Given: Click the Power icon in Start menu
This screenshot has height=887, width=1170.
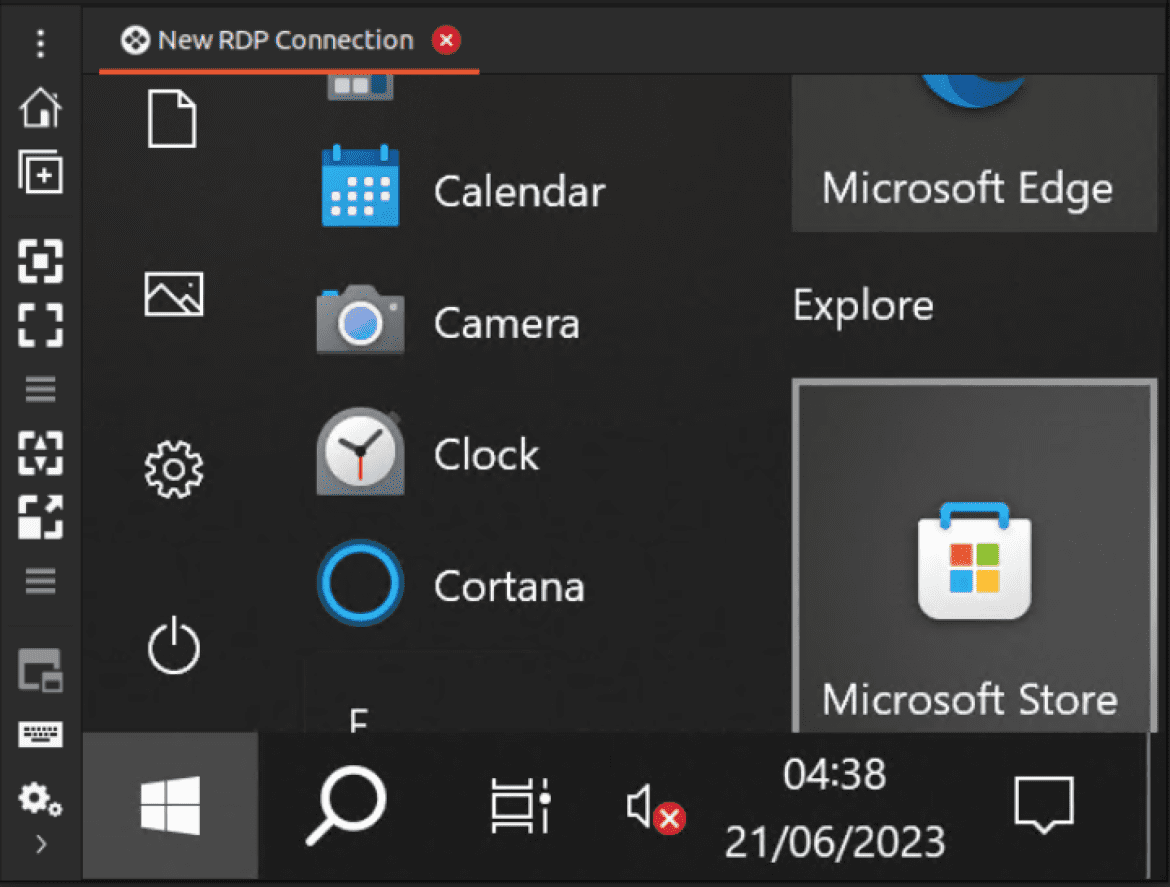Looking at the screenshot, I should (174, 645).
